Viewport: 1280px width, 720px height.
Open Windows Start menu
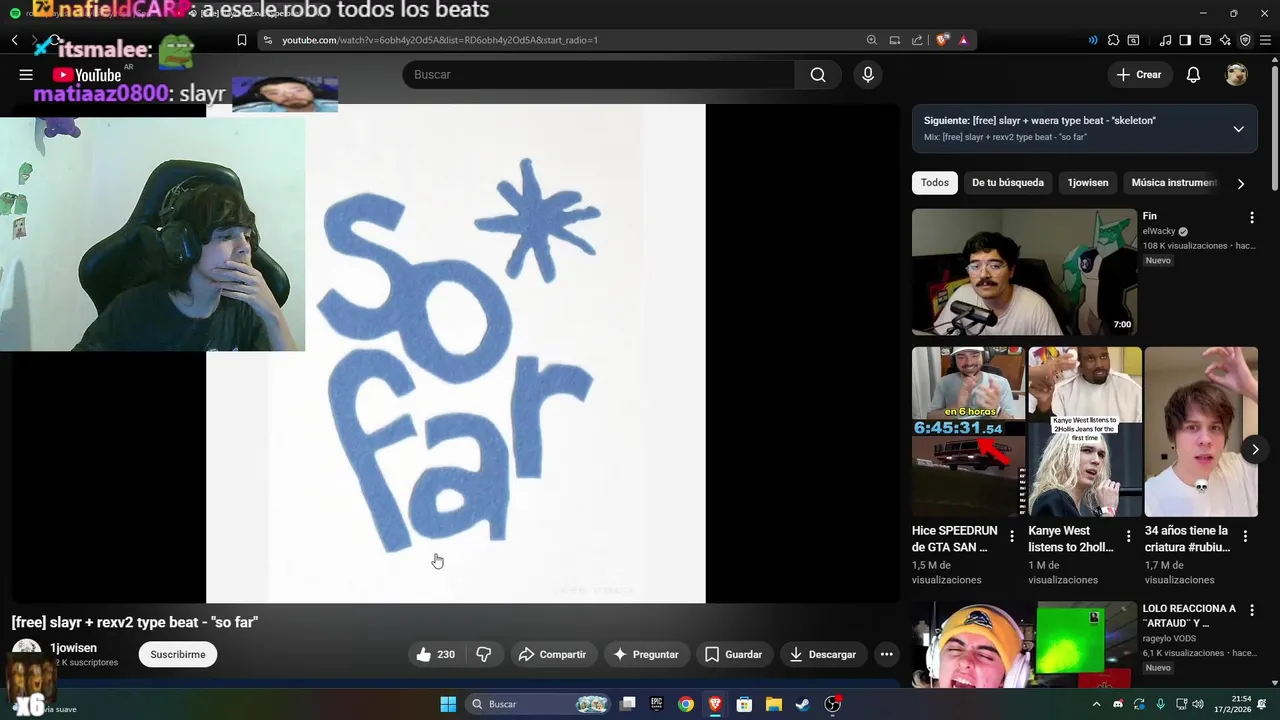pyautogui.click(x=448, y=704)
